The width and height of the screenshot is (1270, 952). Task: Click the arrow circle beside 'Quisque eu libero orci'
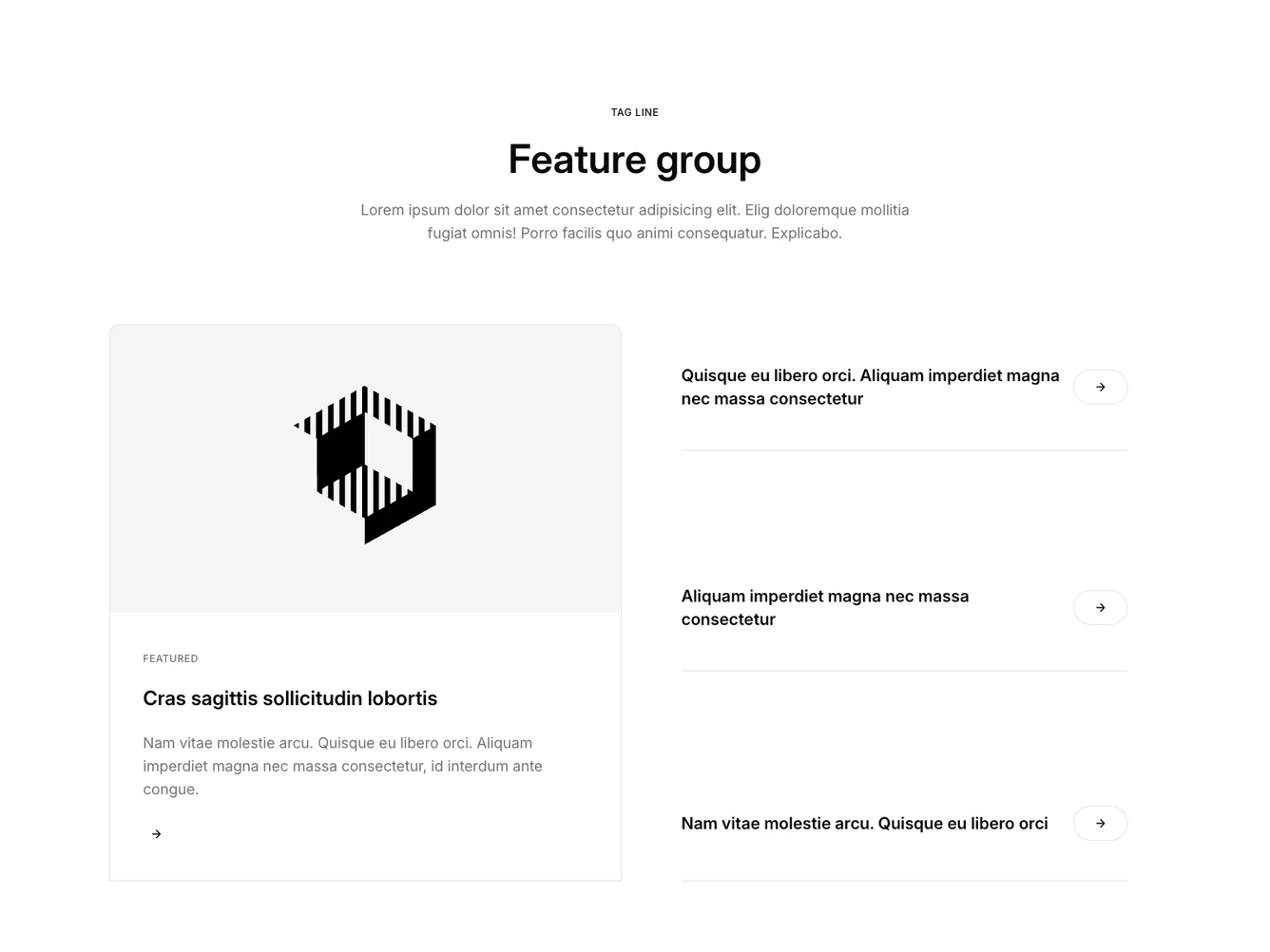click(x=1100, y=387)
